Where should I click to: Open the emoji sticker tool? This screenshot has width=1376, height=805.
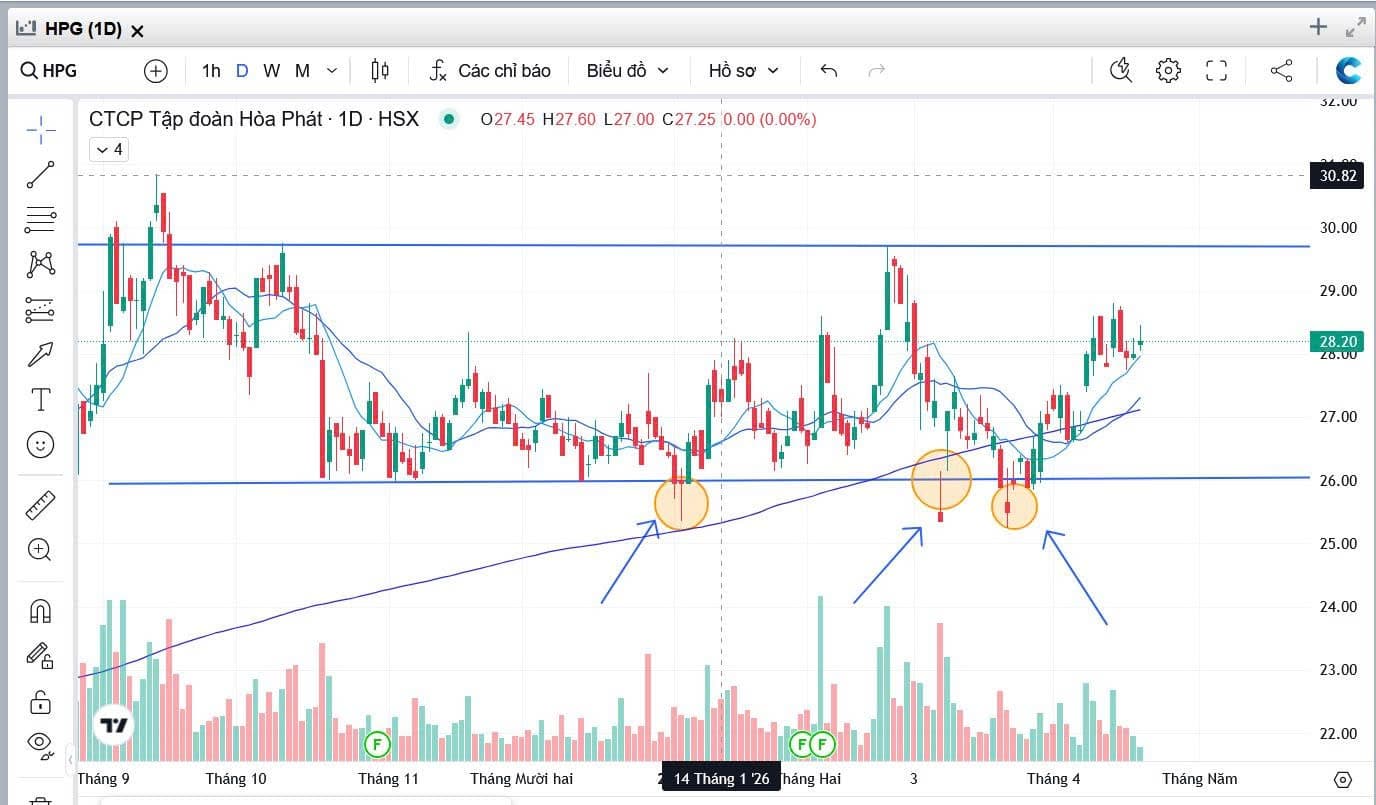point(41,445)
